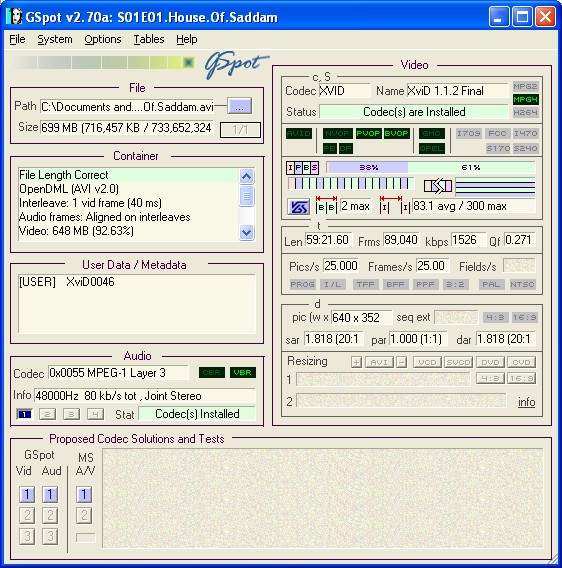
Task: Click the GMC indicator
Action: 432,133
